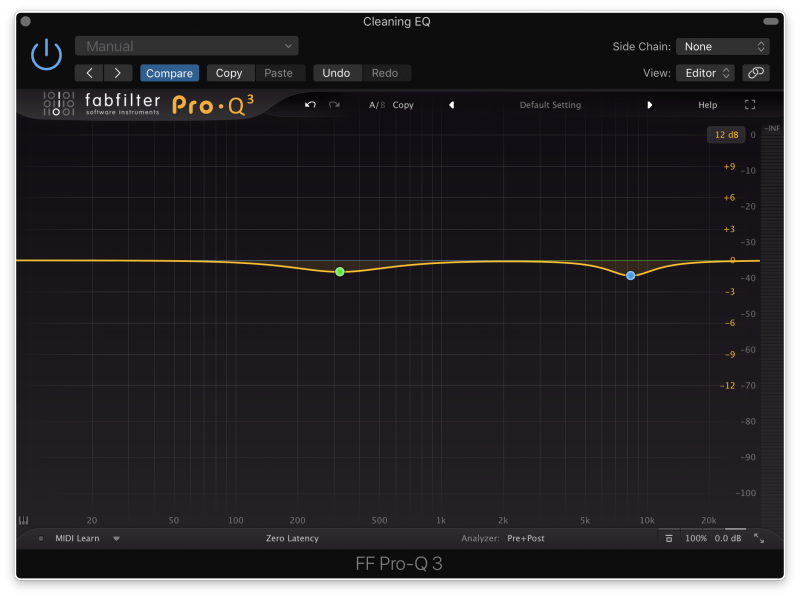Click the pill button in title bar corner

(x=770, y=21)
